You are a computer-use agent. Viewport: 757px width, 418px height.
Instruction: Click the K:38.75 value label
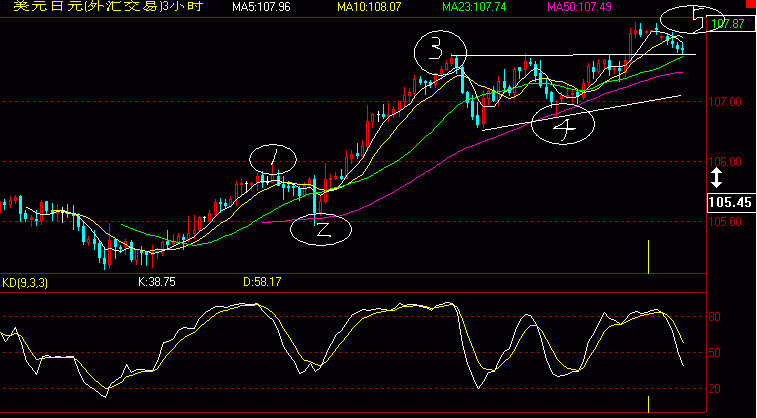click(x=156, y=282)
